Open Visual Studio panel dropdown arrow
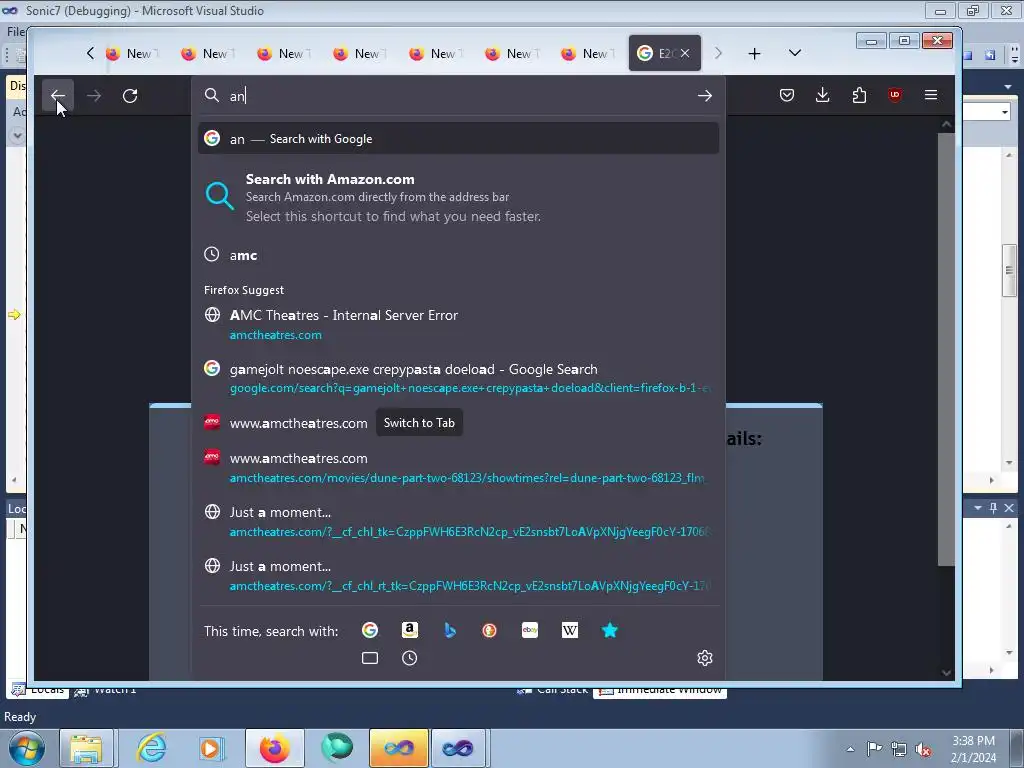Viewport: 1024px width, 768px height. click(978, 507)
